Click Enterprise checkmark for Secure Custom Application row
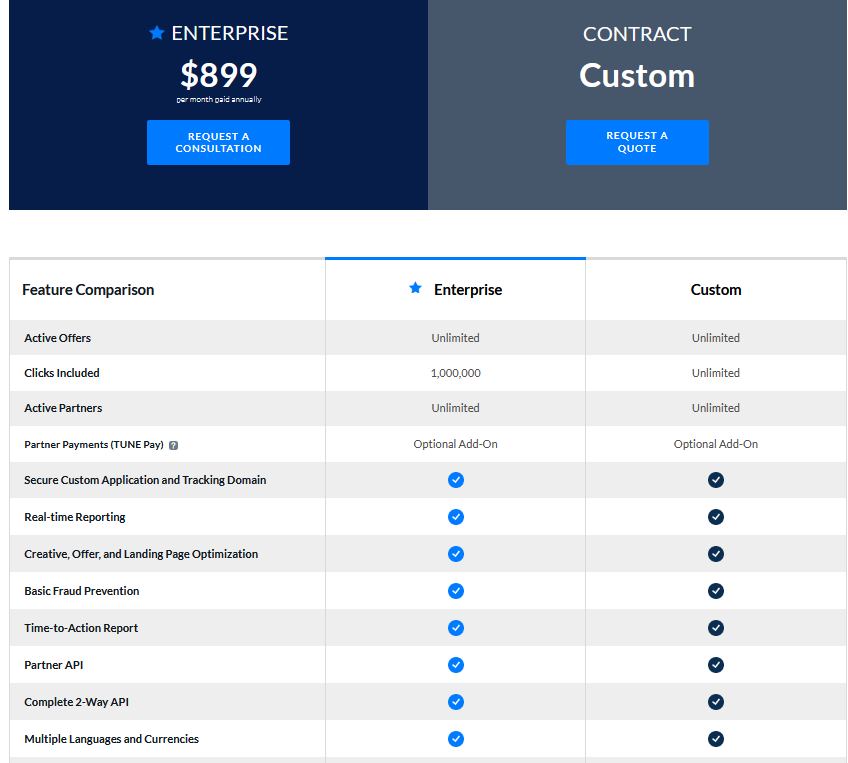848x763 pixels. coord(456,480)
